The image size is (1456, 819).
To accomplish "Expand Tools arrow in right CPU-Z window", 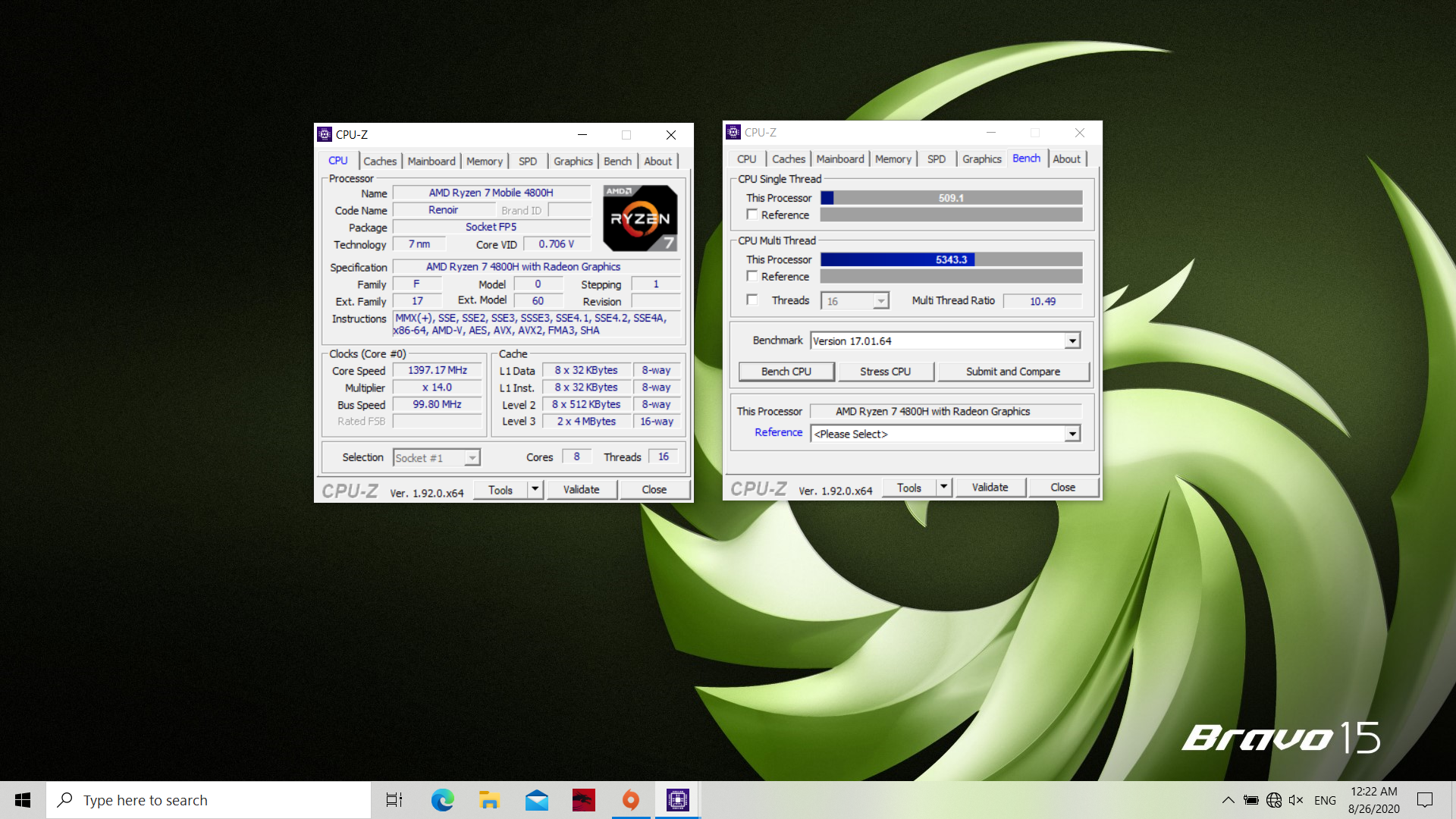I will tap(944, 487).
